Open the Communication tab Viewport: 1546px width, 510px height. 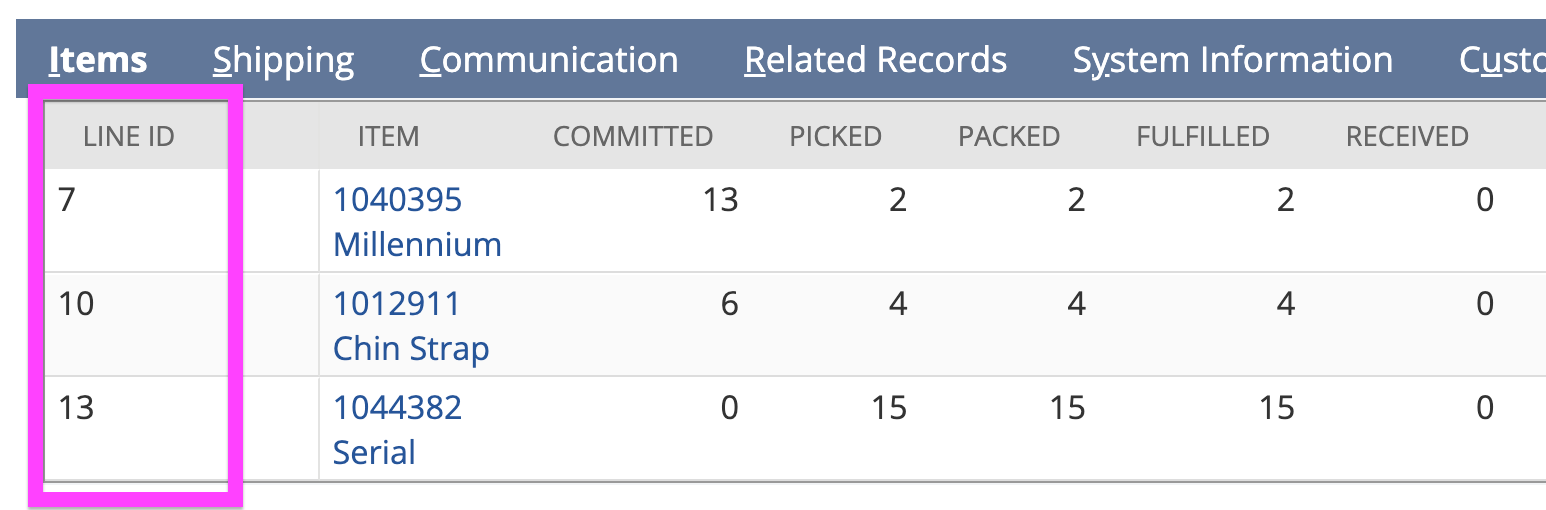pos(548,60)
